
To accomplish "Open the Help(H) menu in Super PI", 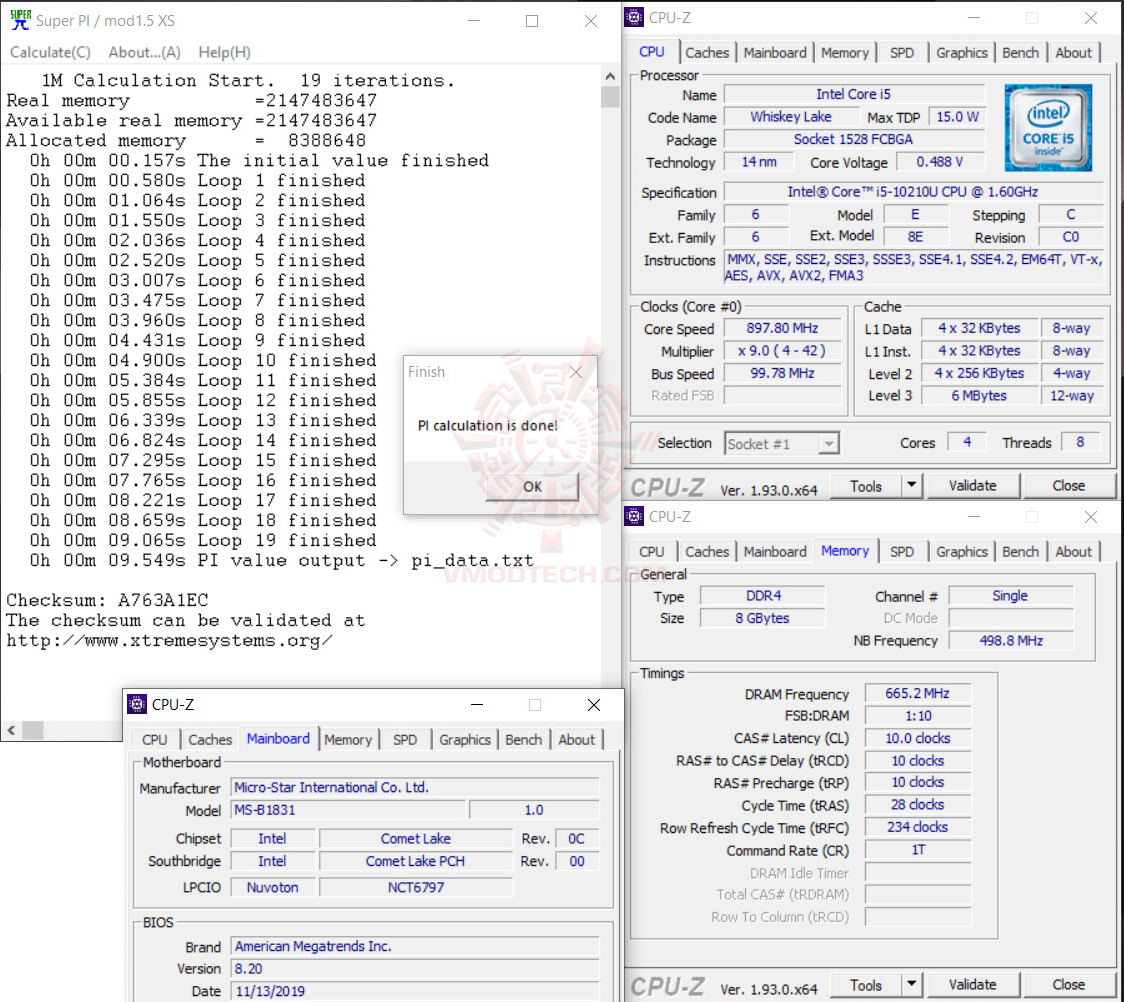I will tap(224, 52).
